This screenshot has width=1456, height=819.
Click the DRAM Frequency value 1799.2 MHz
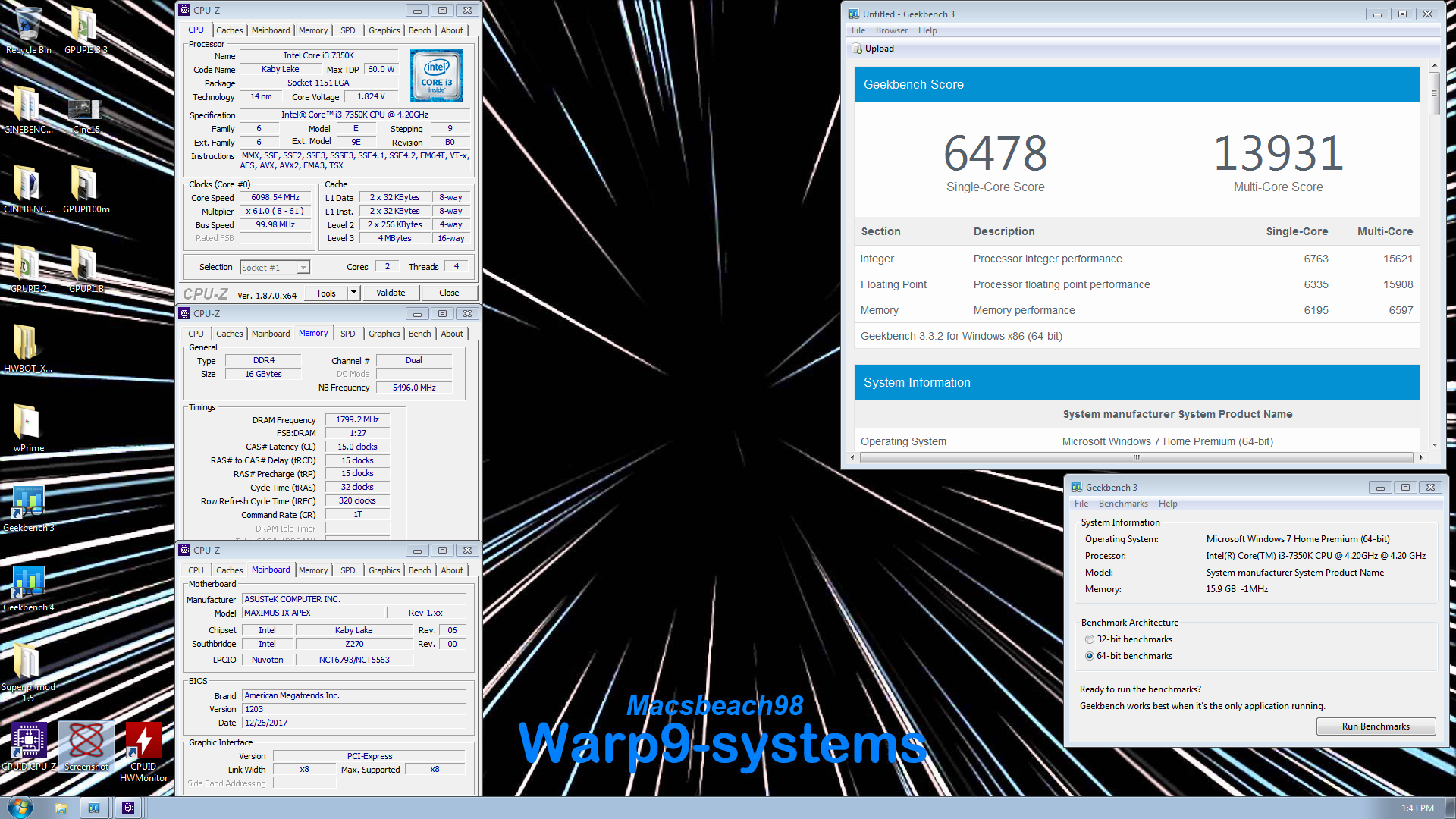(x=357, y=419)
